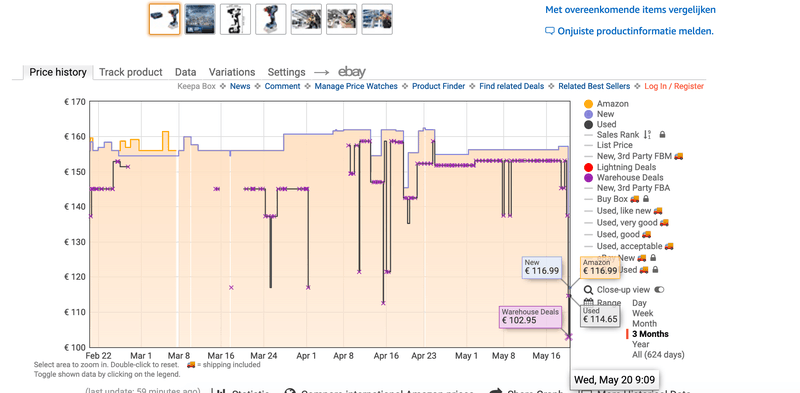The height and width of the screenshot is (393, 800).
Task: Click the red Lightning Deals legend dot
Action: pos(588,167)
